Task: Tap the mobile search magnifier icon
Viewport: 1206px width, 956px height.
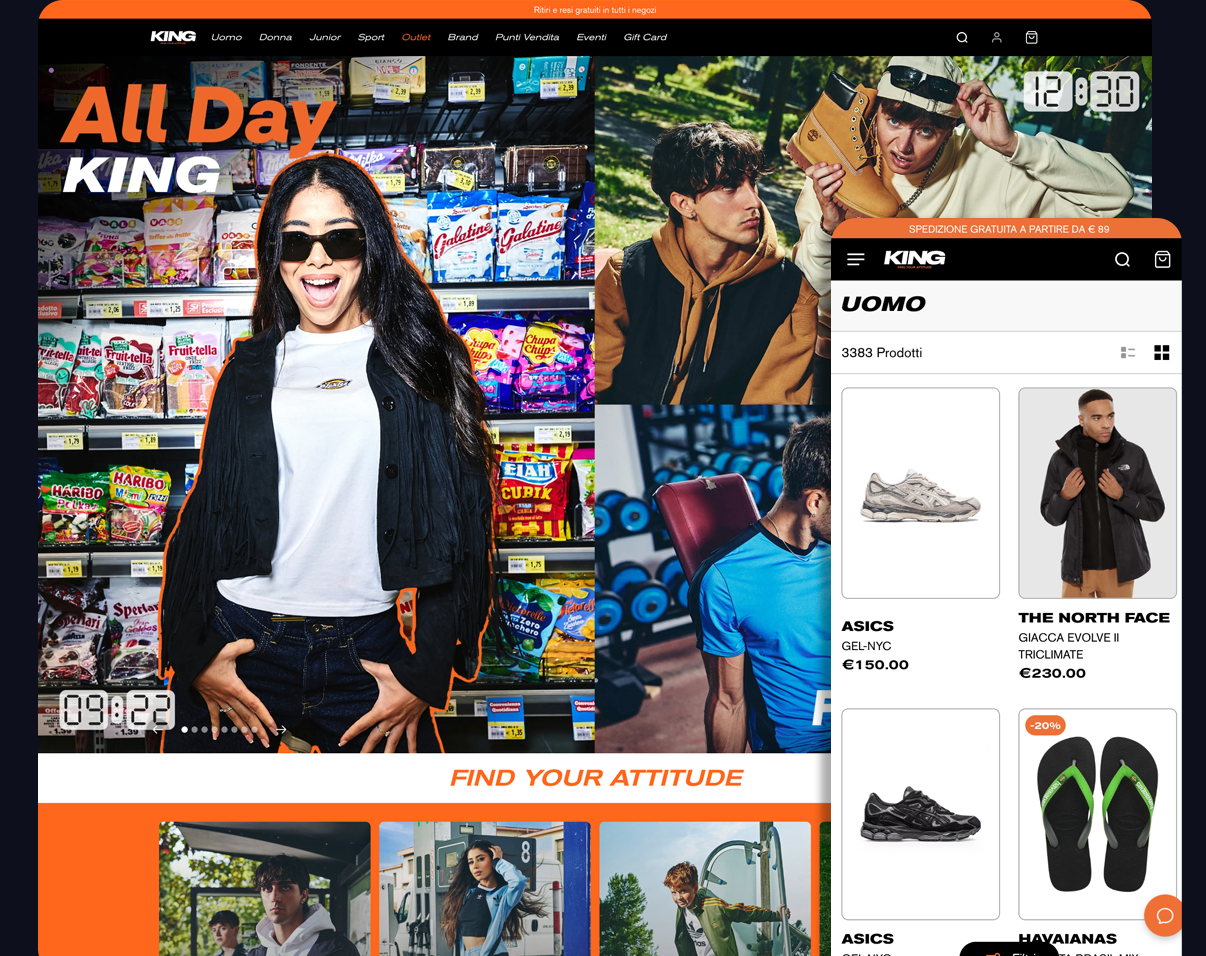Action: (1123, 259)
